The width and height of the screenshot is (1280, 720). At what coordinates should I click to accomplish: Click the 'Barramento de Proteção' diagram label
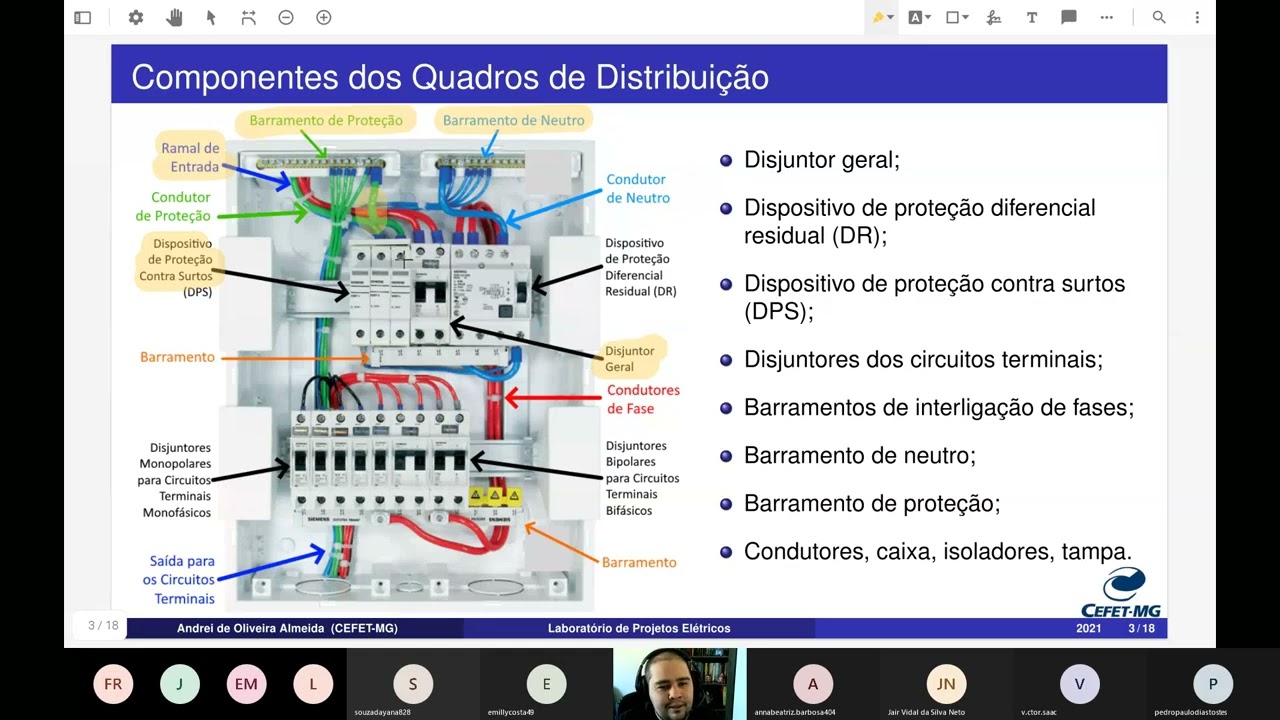[x=326, y=120]
